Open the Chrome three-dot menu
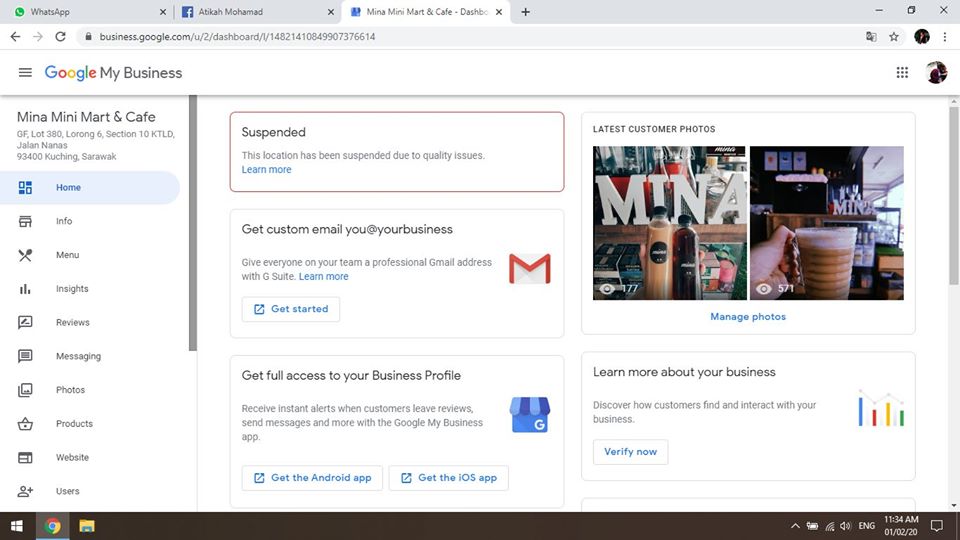960x540 pixels. pyautogui.click(x=945, y=37)
